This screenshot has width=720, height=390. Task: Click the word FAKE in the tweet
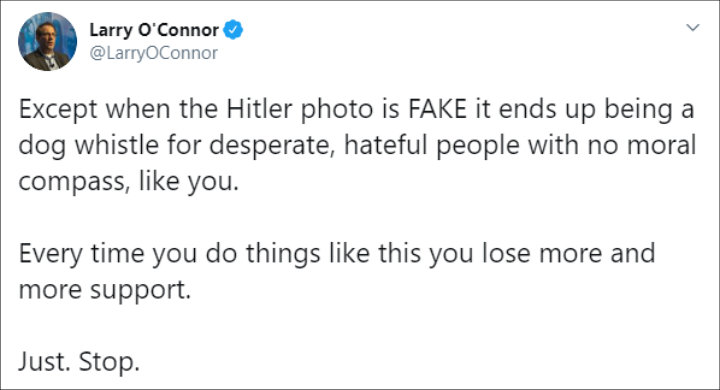(437, 109)
